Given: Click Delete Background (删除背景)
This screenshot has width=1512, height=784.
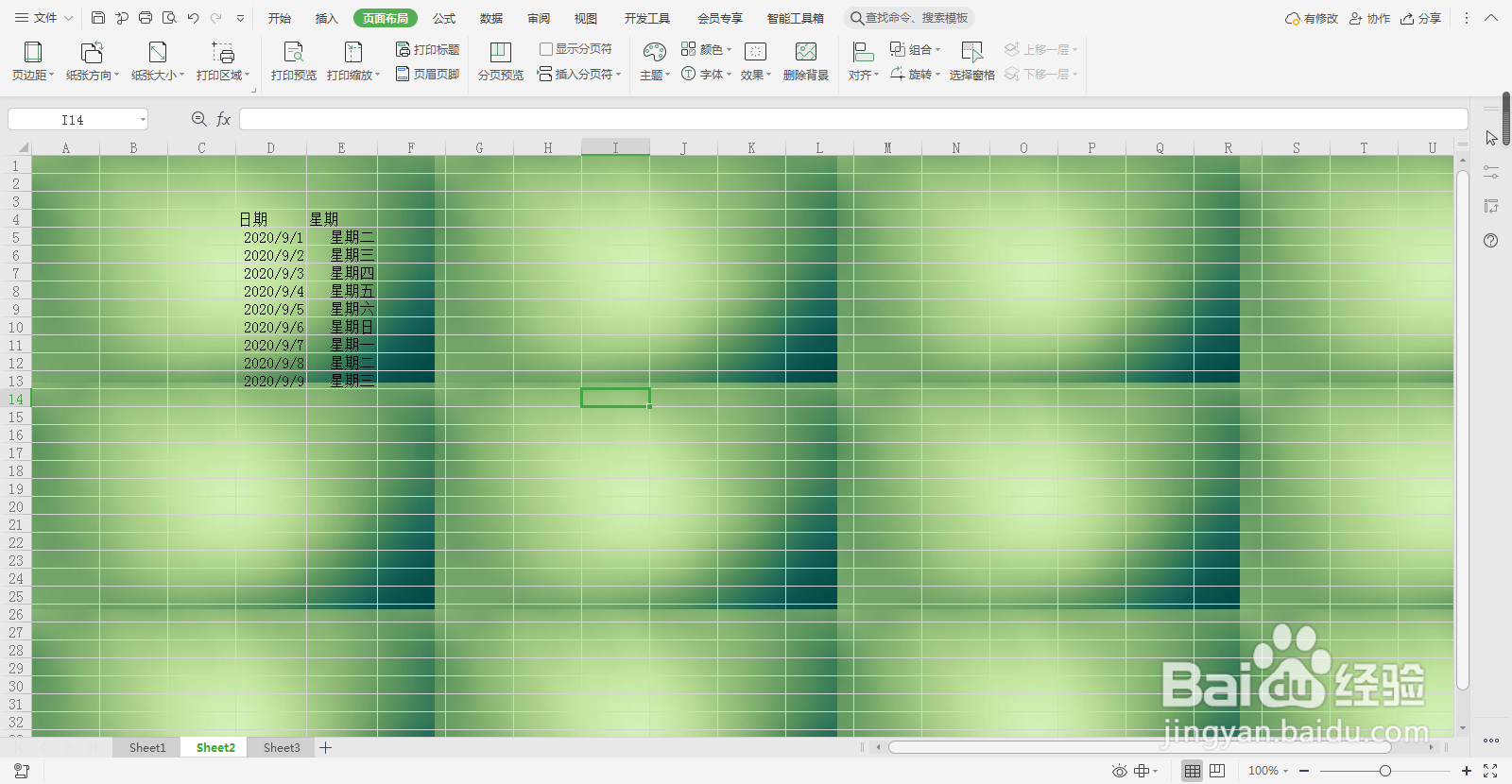Looking at the screenshot, I should 806,61.
